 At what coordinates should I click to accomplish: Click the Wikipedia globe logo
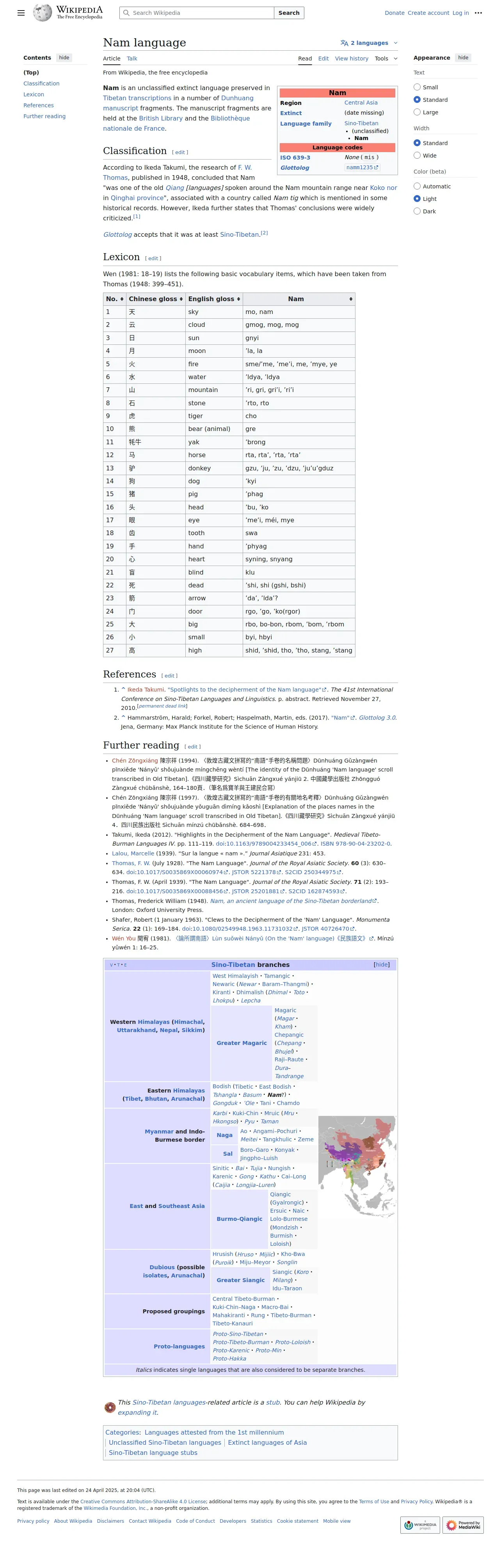[x=43, y=12]
